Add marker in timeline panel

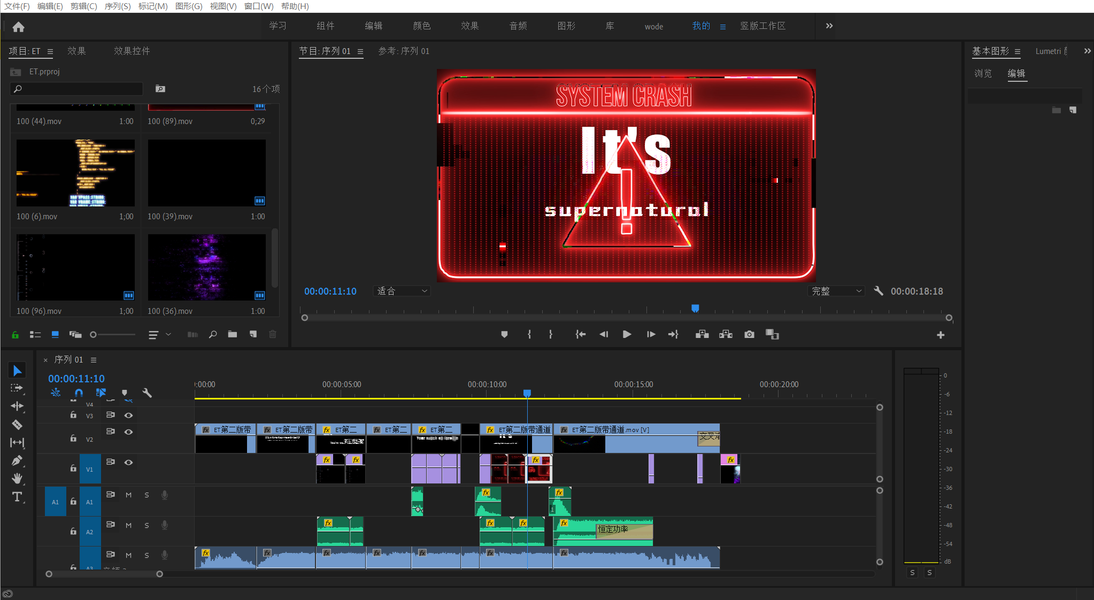tap(125, 393)
